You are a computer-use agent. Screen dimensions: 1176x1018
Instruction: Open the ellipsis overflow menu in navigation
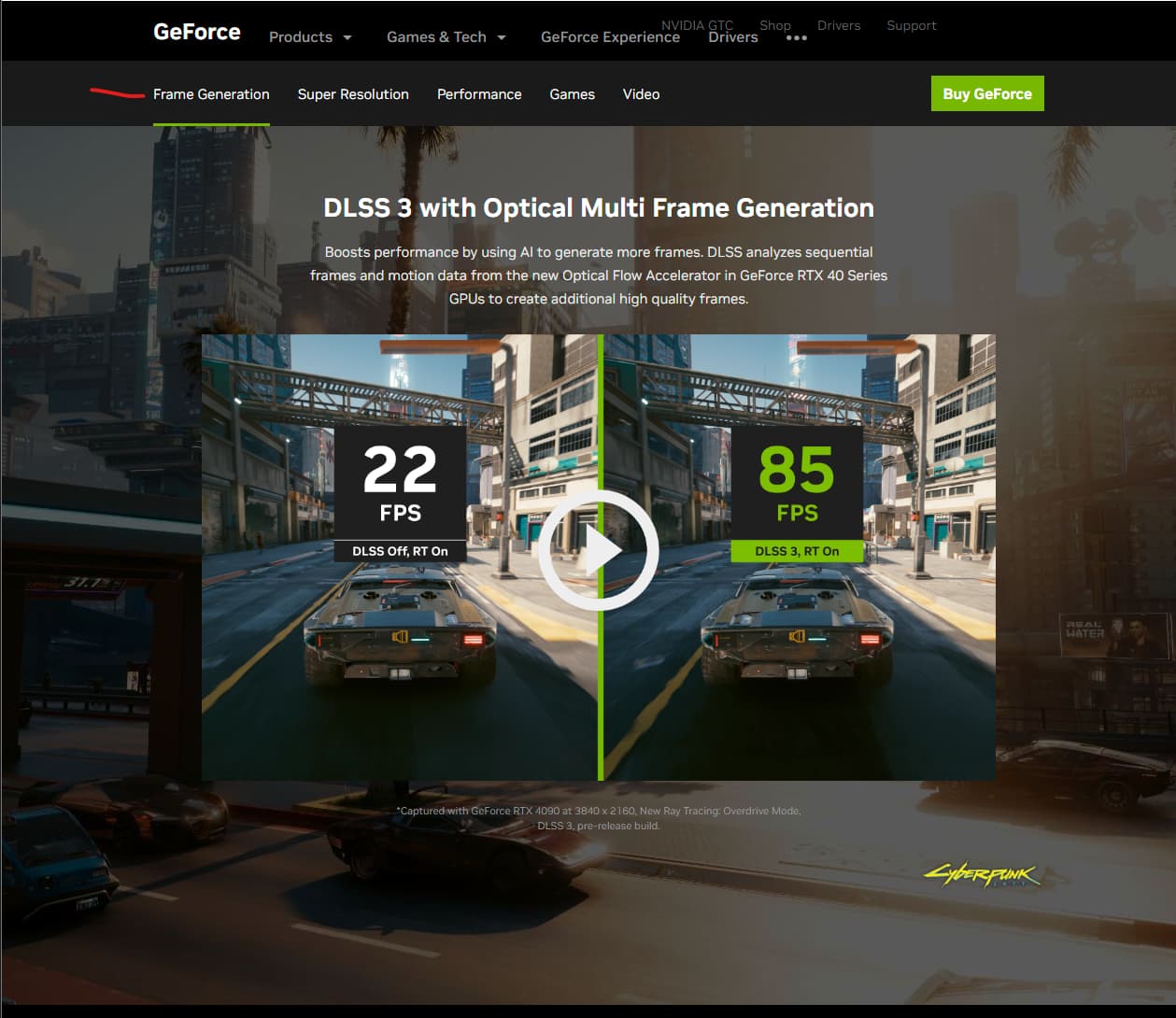click(796, 39)
